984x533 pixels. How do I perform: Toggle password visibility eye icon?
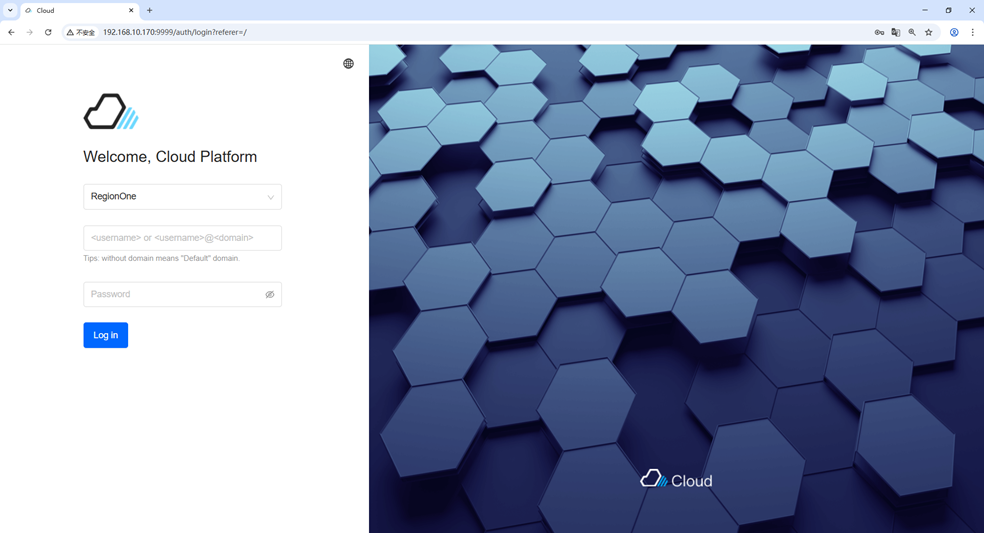point(269,295)
